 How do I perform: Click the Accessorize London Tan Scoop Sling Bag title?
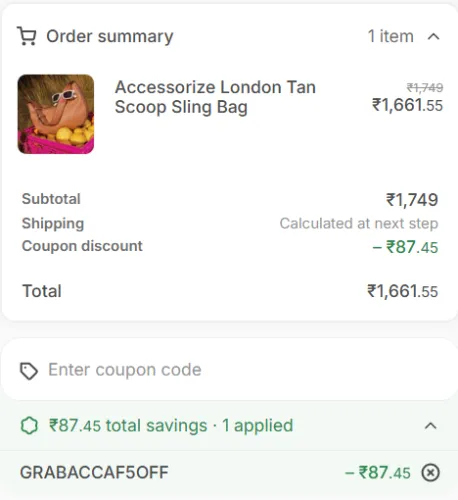215,97
